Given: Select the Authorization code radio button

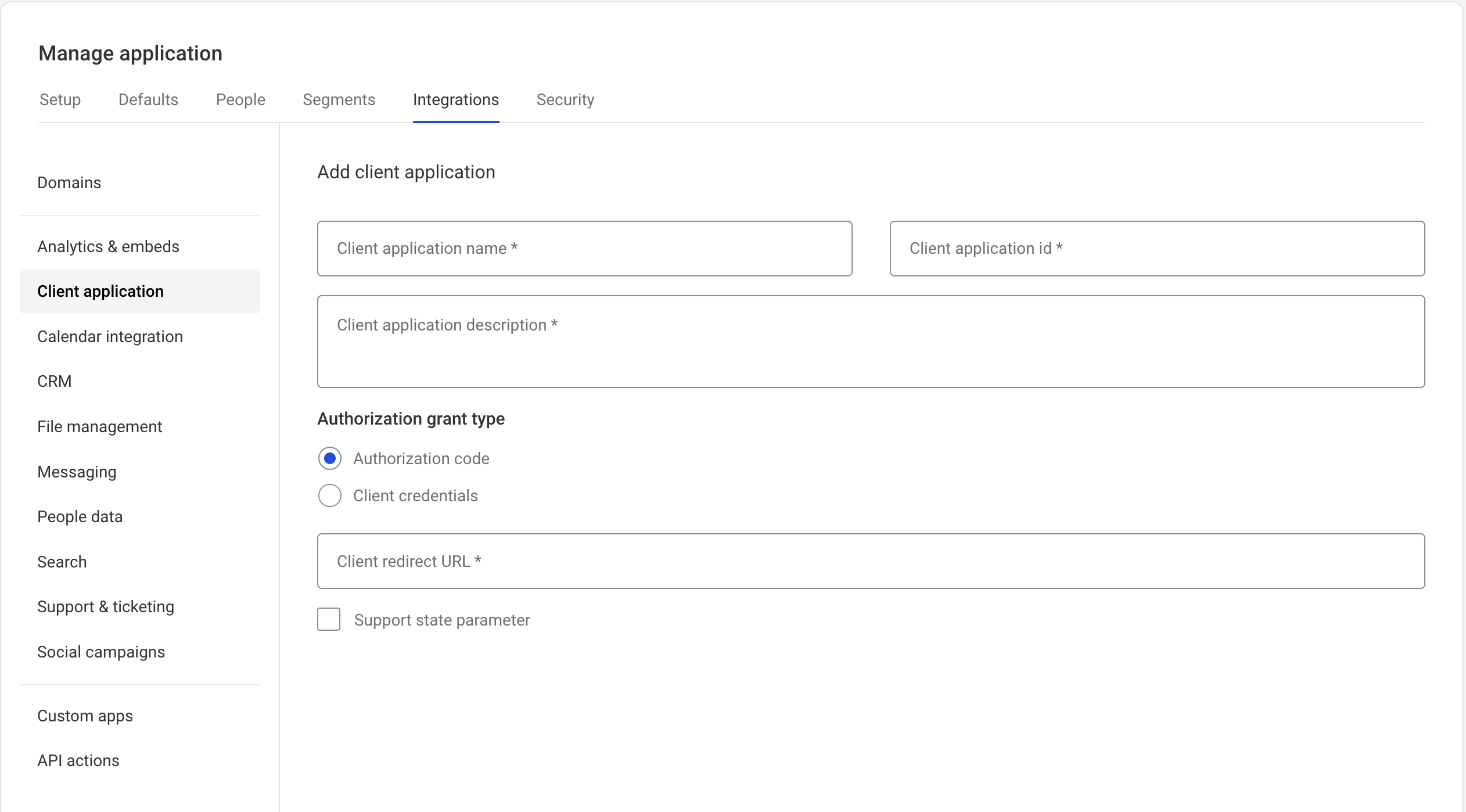Looking at the screenshot, I should pos(329,458).
